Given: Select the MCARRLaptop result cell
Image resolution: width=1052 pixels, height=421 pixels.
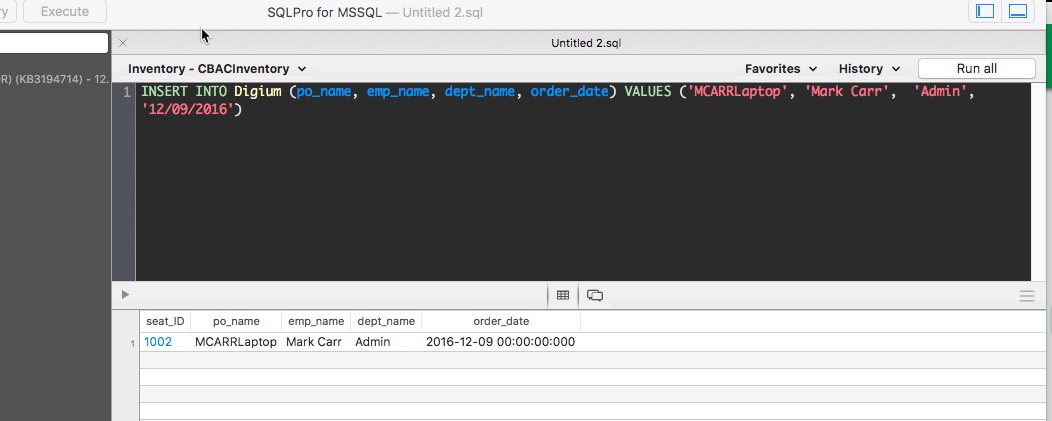Looking at the screenshot, I should pos(235,342).
